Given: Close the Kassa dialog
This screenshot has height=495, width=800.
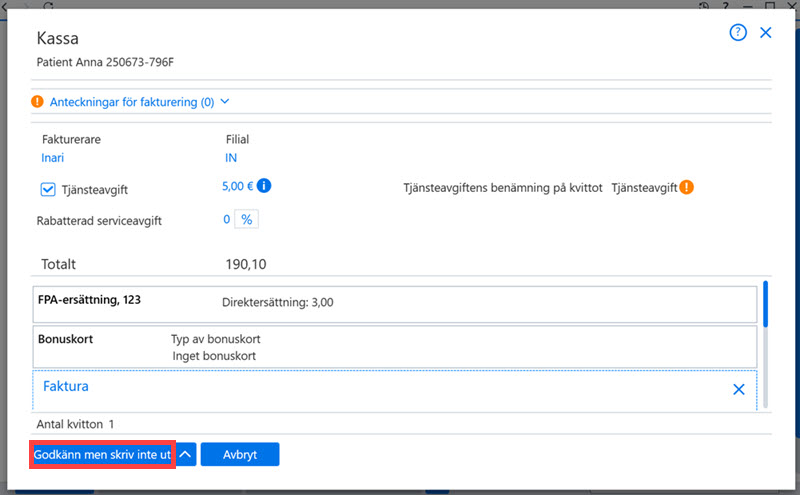Looking at the screenshot, I should coord(766,33).
